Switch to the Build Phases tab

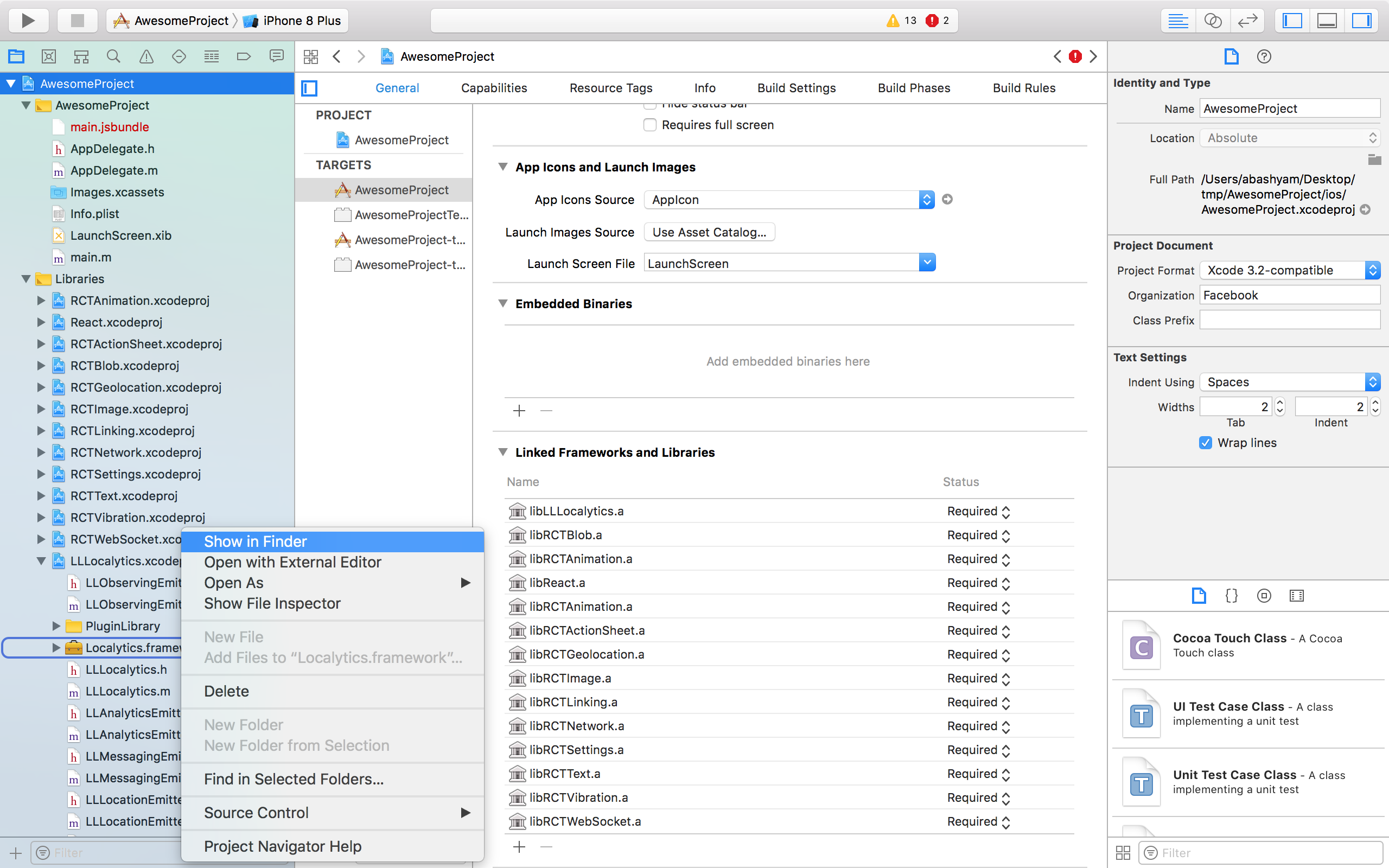914,88
